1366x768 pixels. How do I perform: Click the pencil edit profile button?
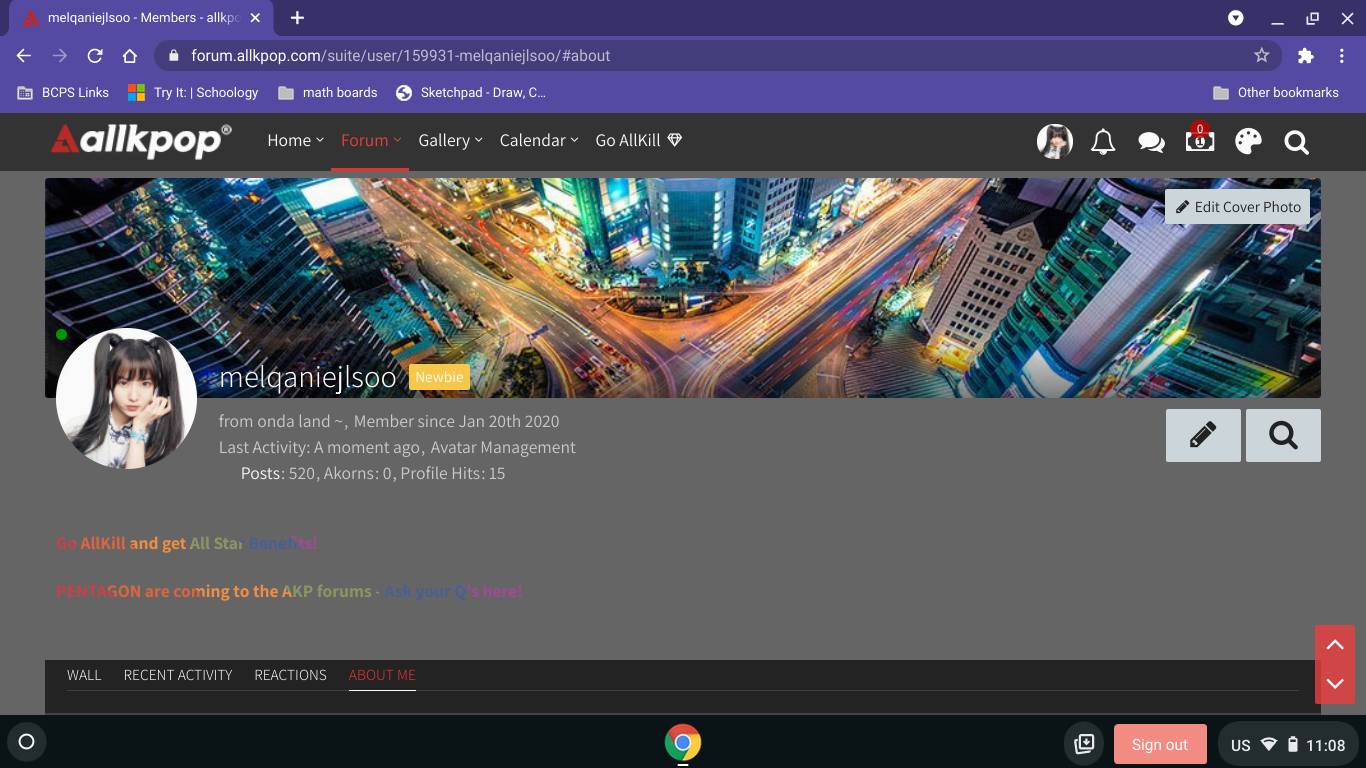click(1203, 435)
